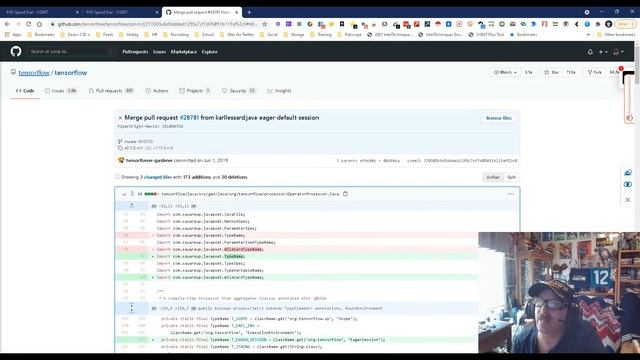This screenshot has height=360, width=640.
Task: Open Issues in the top navigation
Action: point(159,52)
